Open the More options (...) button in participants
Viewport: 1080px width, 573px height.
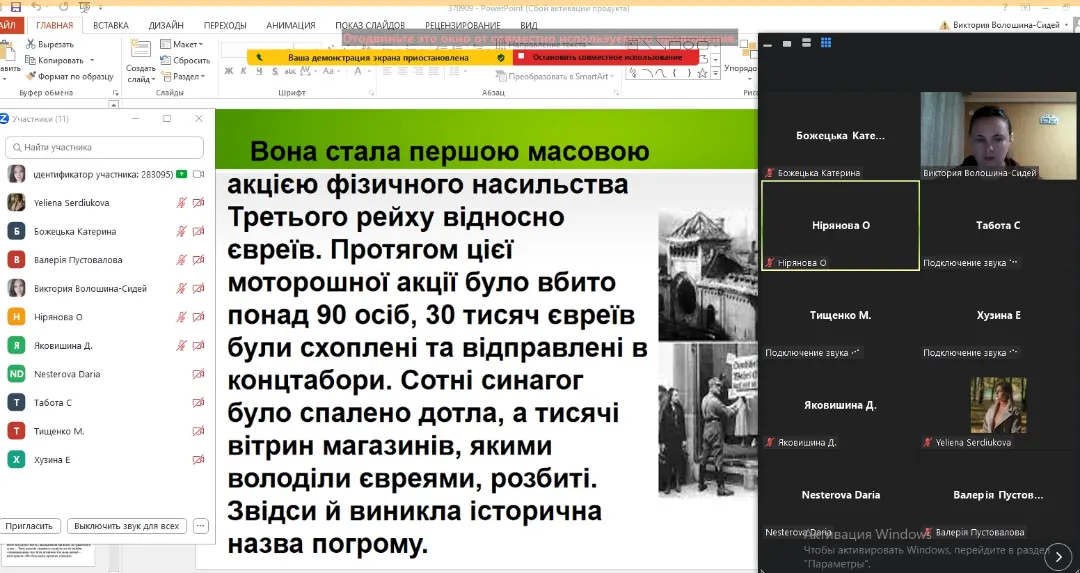point(200,526)
